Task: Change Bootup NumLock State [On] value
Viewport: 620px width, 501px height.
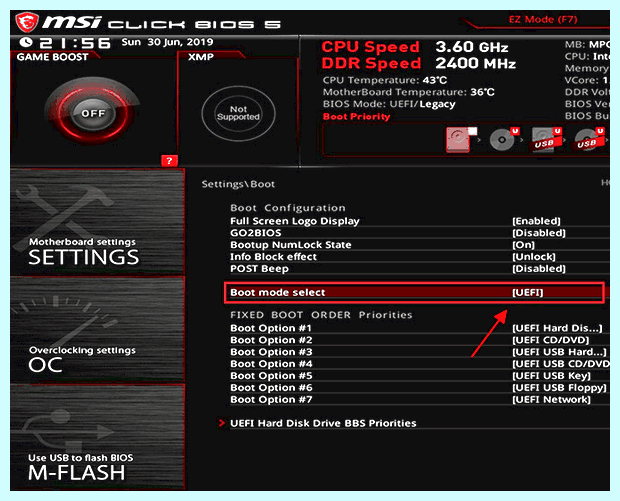Action: pyautogui.click(x=523, y=245)
